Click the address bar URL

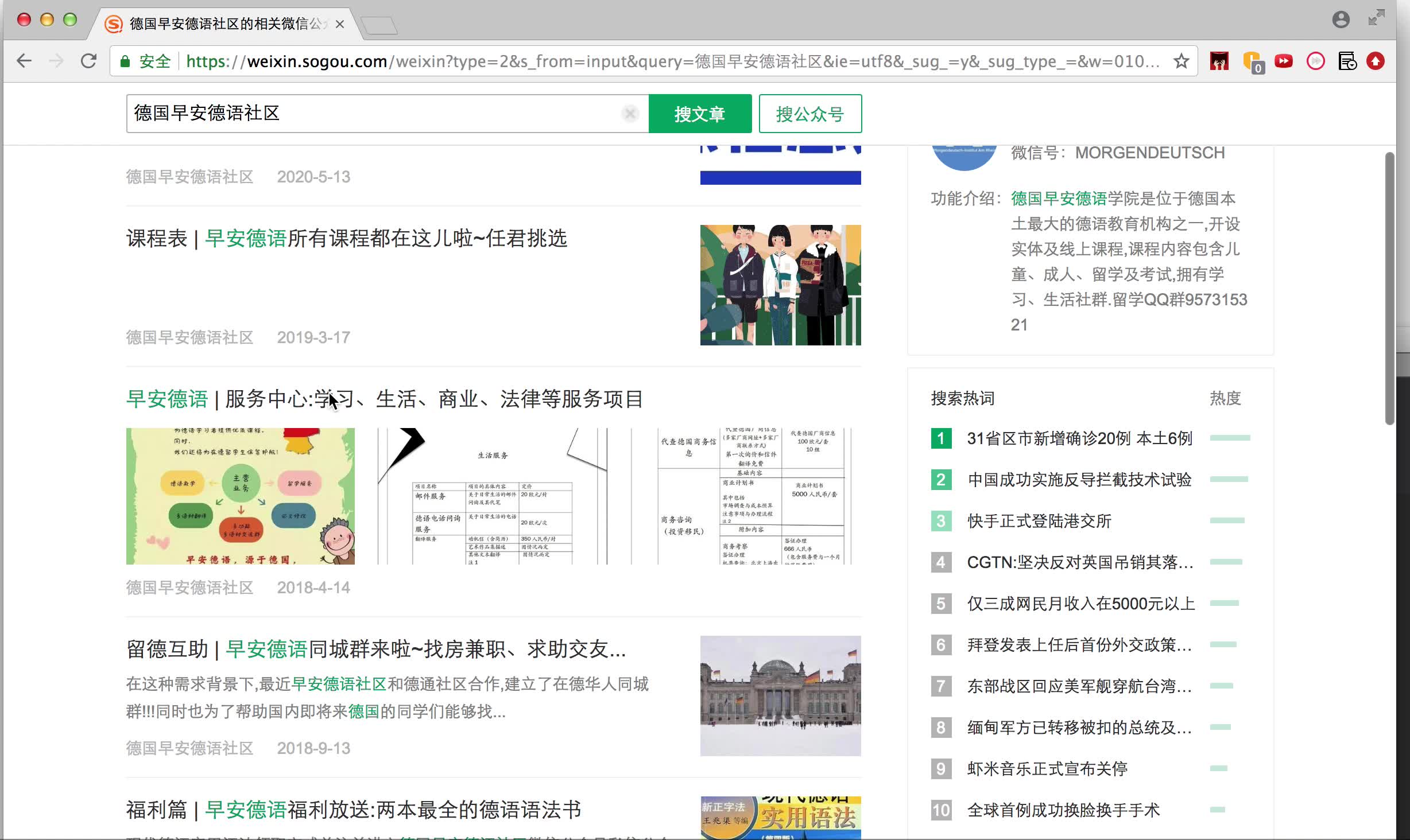672,61
